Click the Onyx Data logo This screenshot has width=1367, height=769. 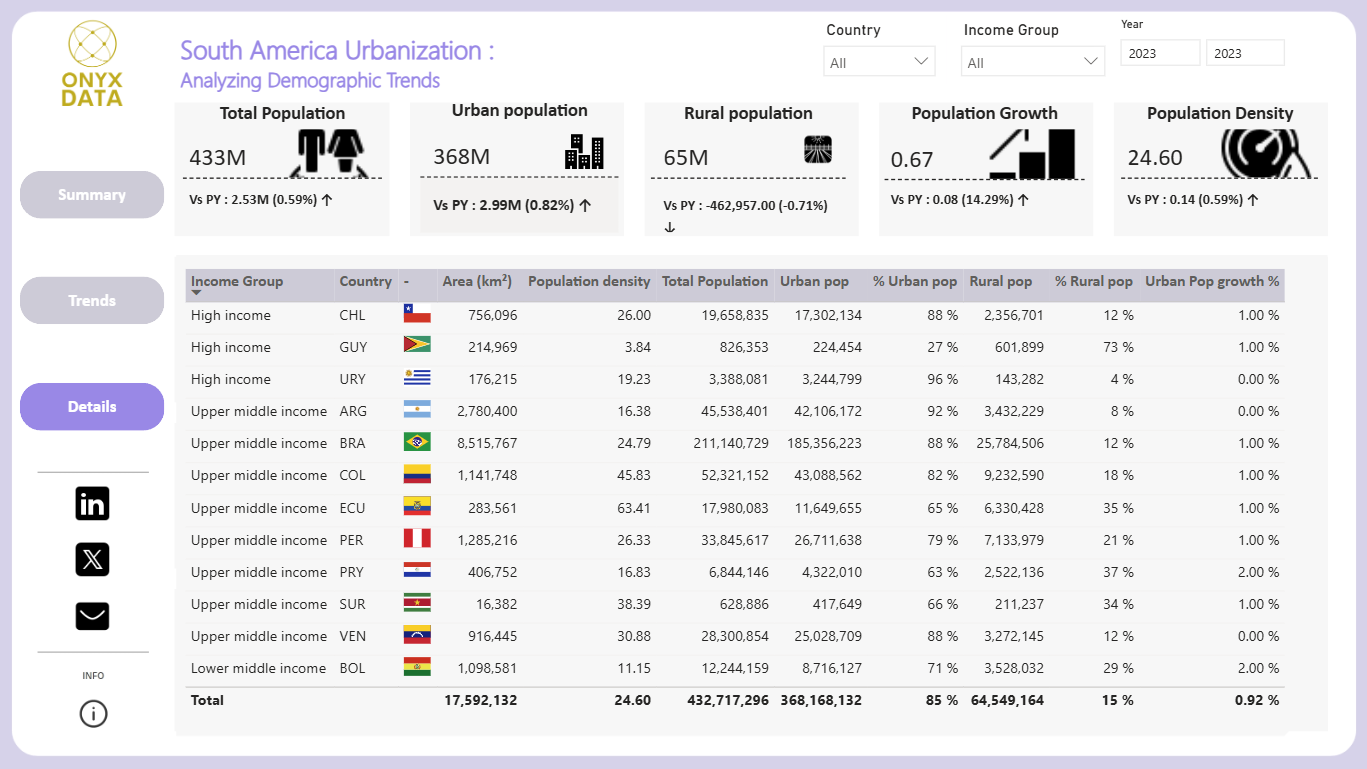92,64
